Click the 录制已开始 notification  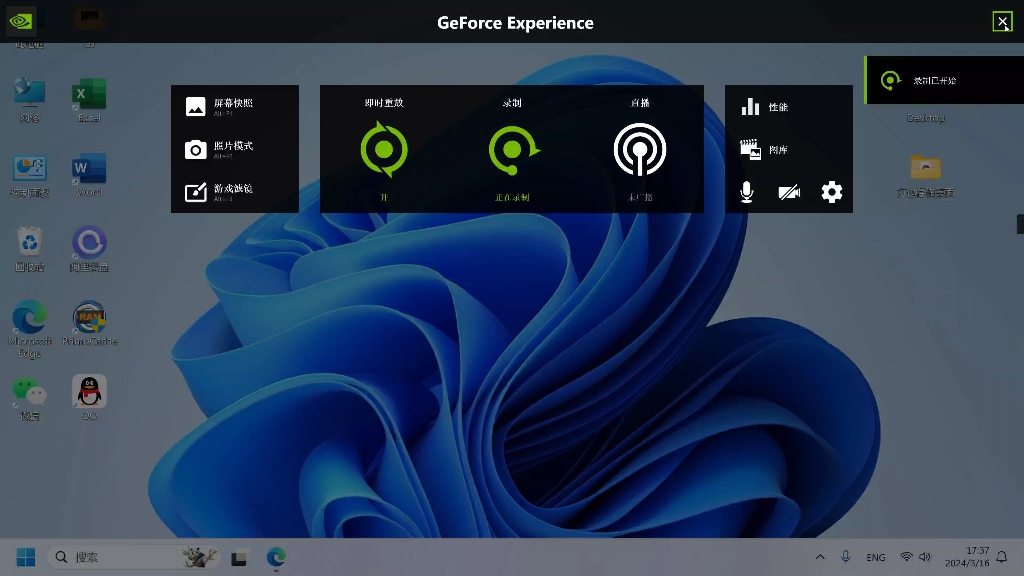944,80
